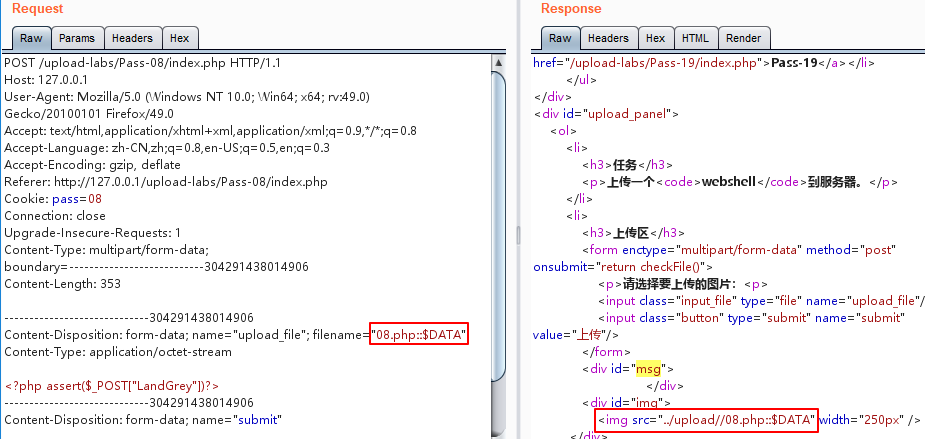Click the User-Agent Mozilla/5.0 header line

pyautogui.click(x=186, y=97)
